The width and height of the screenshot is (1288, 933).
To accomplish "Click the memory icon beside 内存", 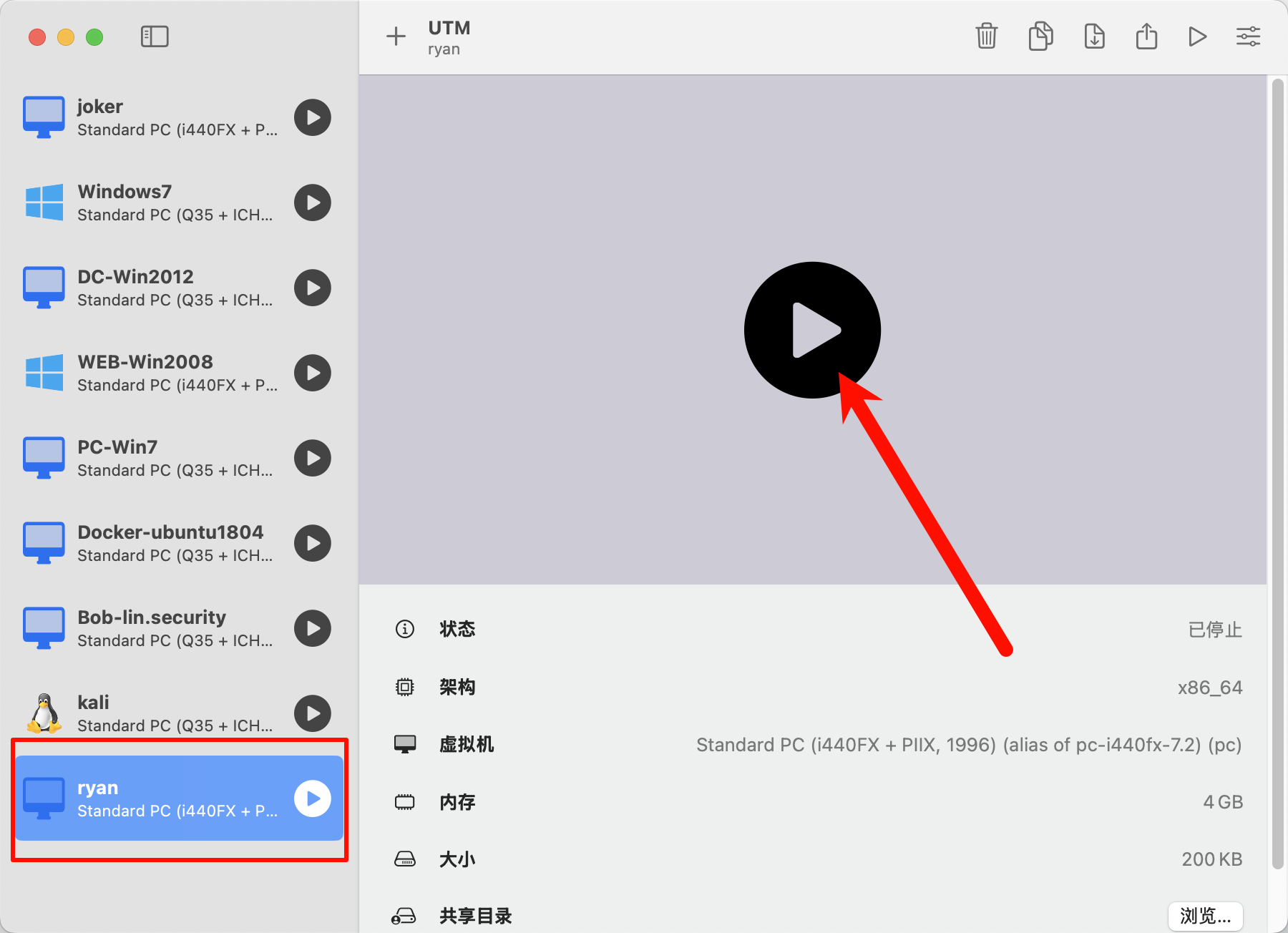I will pyautogui.click(x=405, y=802).
